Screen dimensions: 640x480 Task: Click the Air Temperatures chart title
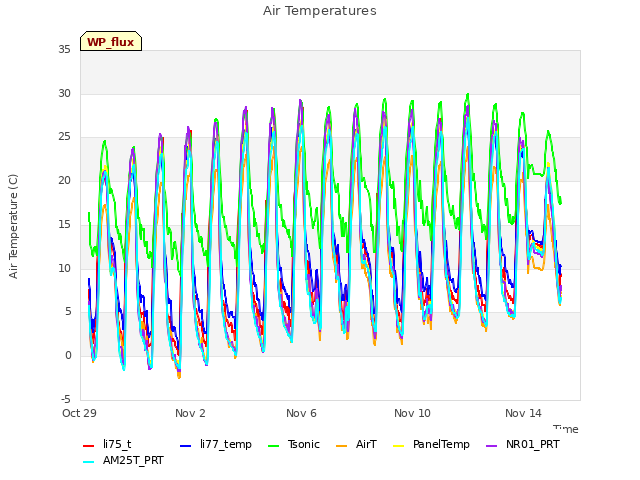[x=320, y=11]
